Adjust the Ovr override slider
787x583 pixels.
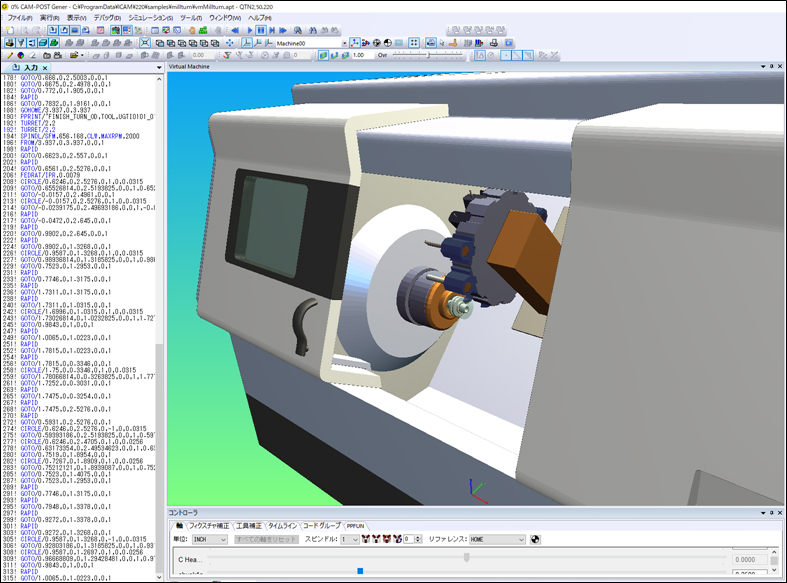428,56
